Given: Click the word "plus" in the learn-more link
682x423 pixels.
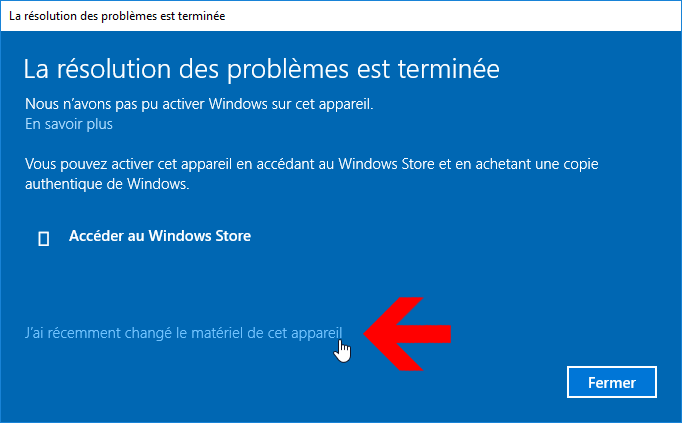Looking at the screenshot, I should coord(100,125).
